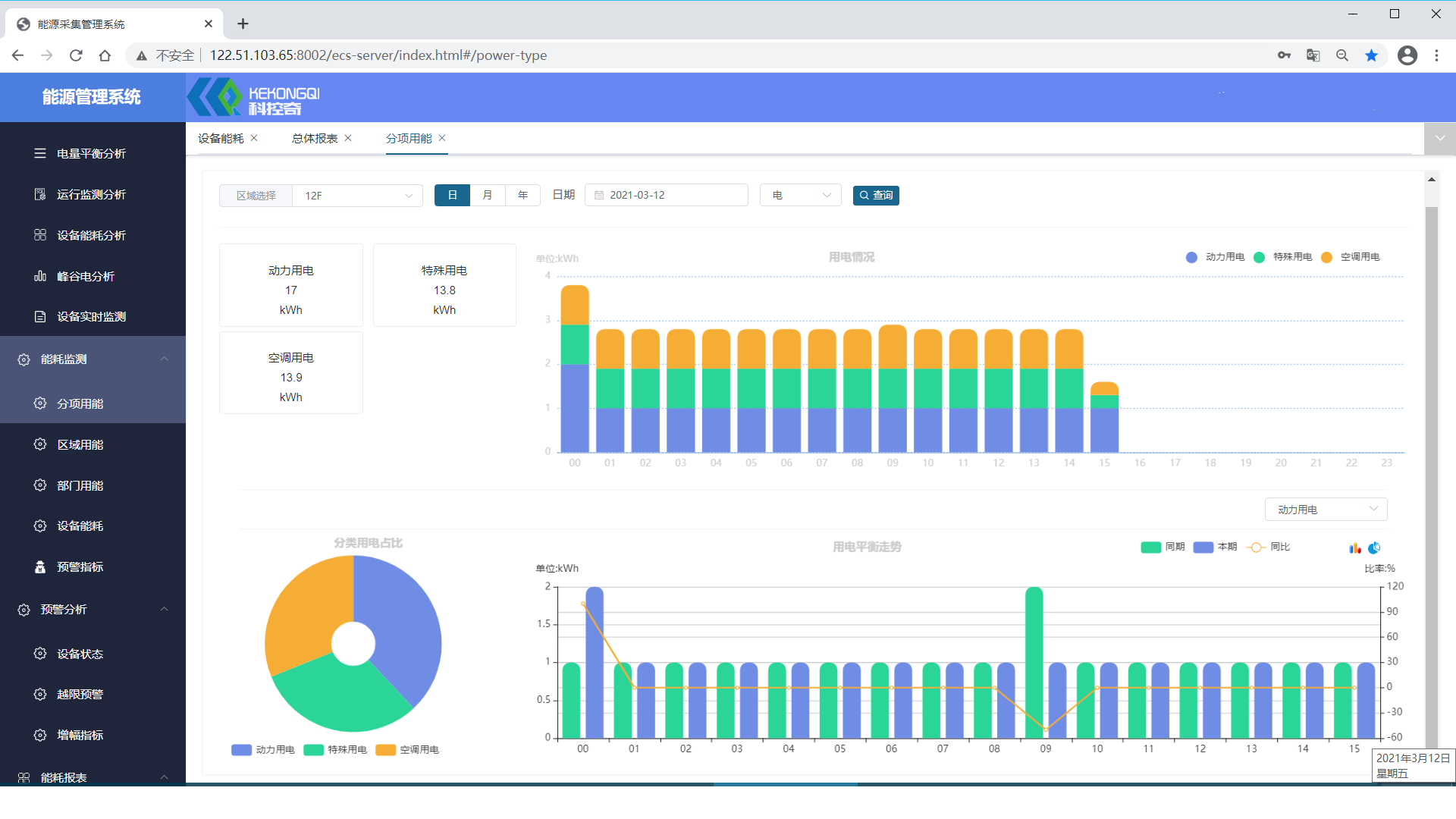
Task: Open 电量平衡分析 menu icon
Action: pyautogui.click(x=40, y=153)
